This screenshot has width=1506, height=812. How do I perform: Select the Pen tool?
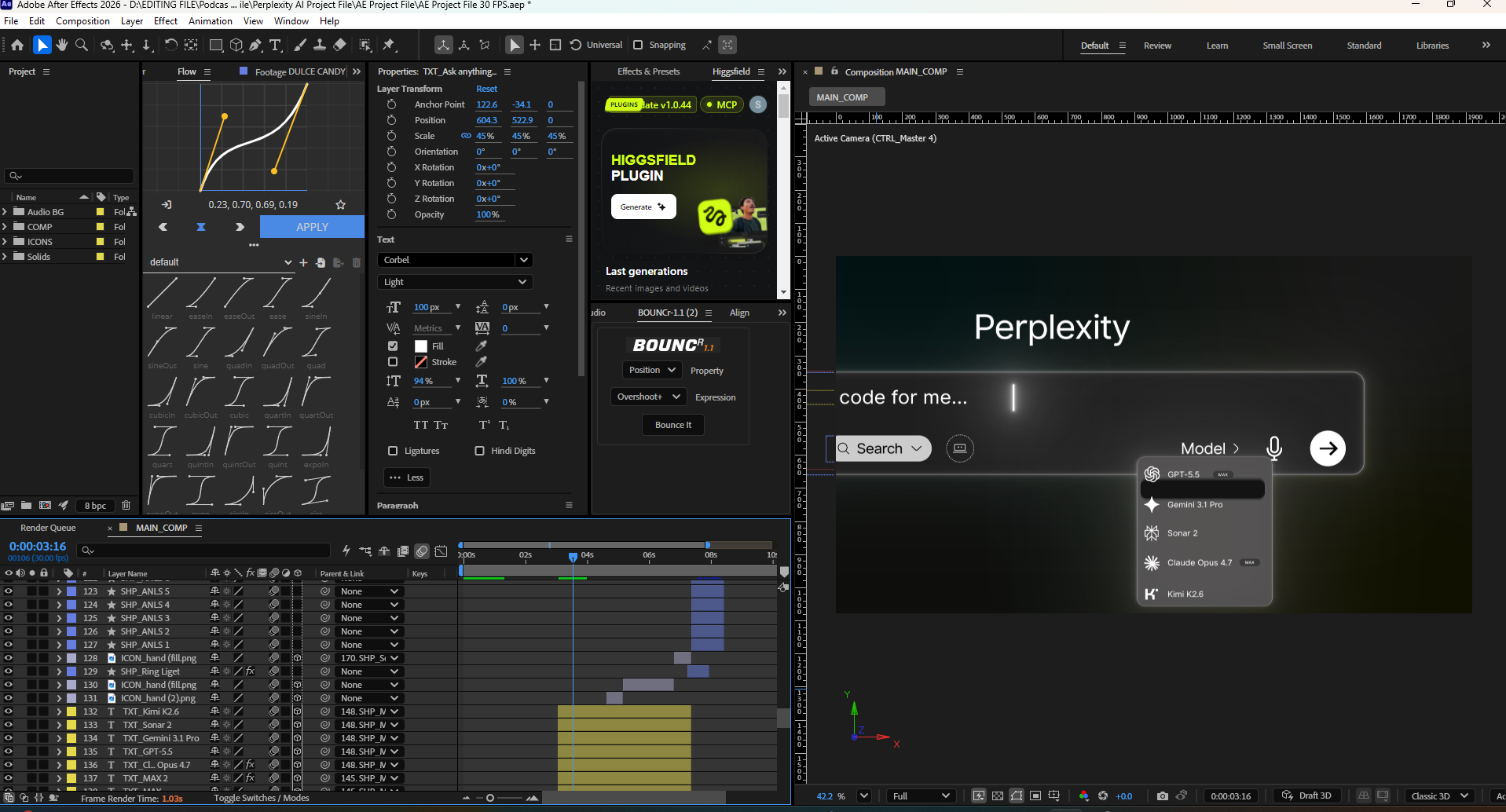coord(255,45)
